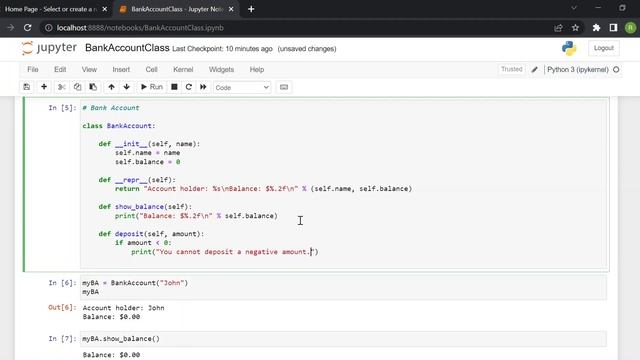Click the Trusted notebook indicator
640x360 pixels.
(511, 69)
